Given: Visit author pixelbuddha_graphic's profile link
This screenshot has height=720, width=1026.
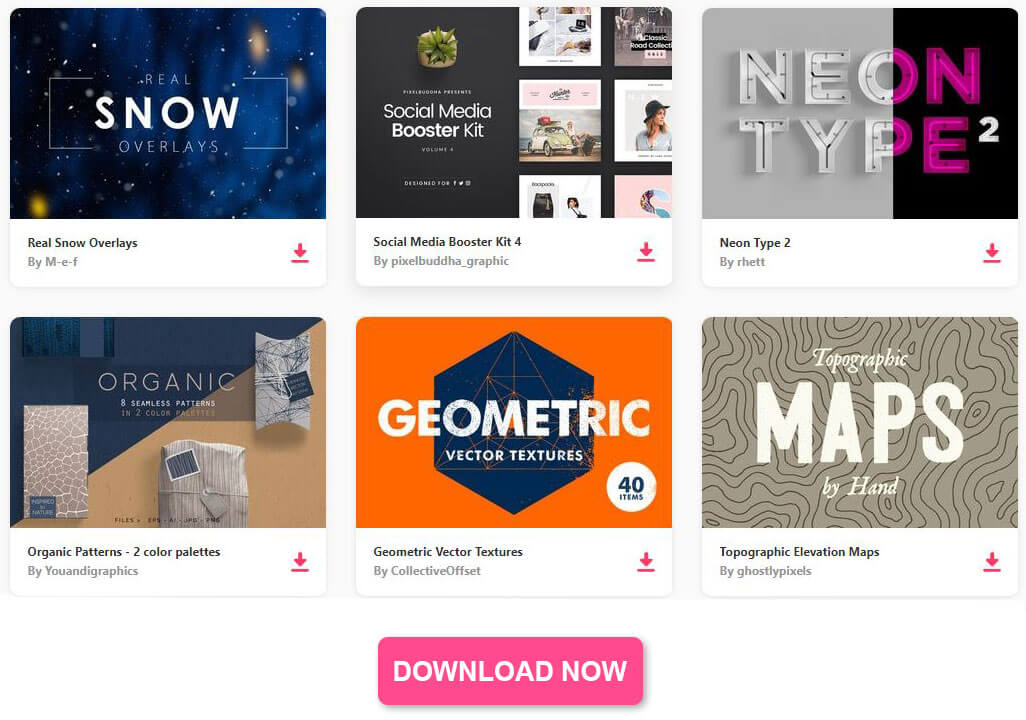Looking at the screenshot, I should (x=450, y=261).
